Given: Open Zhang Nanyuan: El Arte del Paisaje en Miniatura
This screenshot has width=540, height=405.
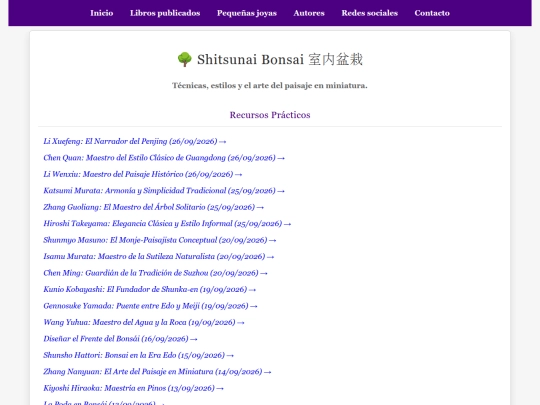Looking at the screenshot, I should 157,372.
